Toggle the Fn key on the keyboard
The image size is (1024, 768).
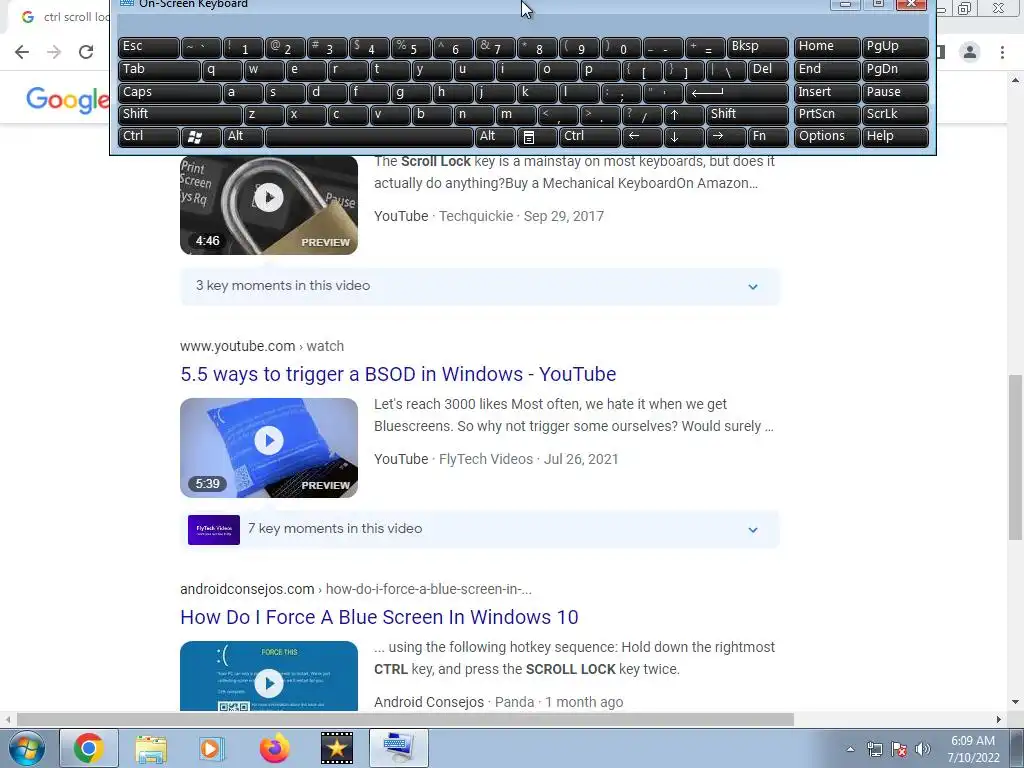pyautogui.click(x=768, y=136)
